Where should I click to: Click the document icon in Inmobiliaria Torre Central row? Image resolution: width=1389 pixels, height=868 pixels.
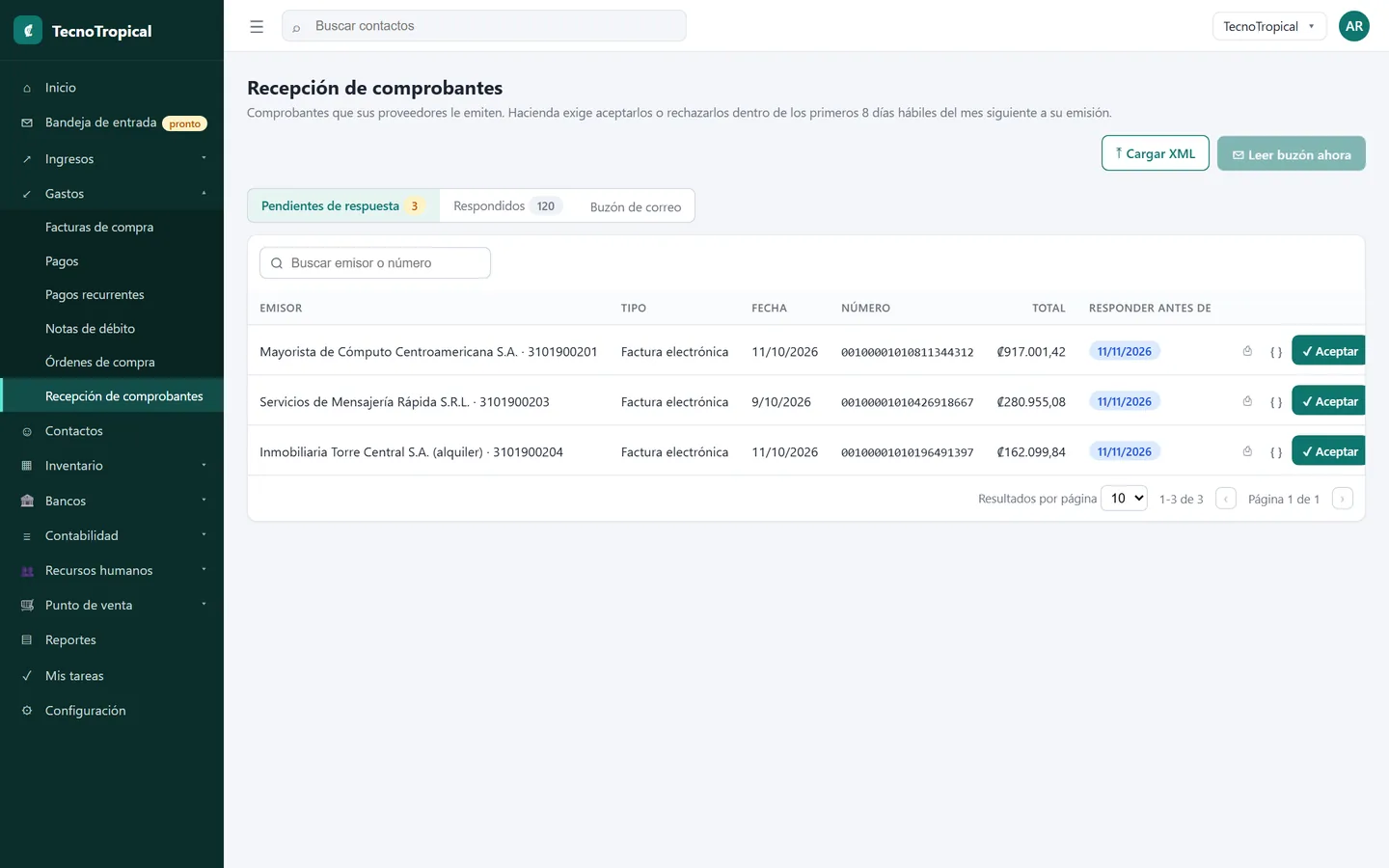click(1247, 451)
